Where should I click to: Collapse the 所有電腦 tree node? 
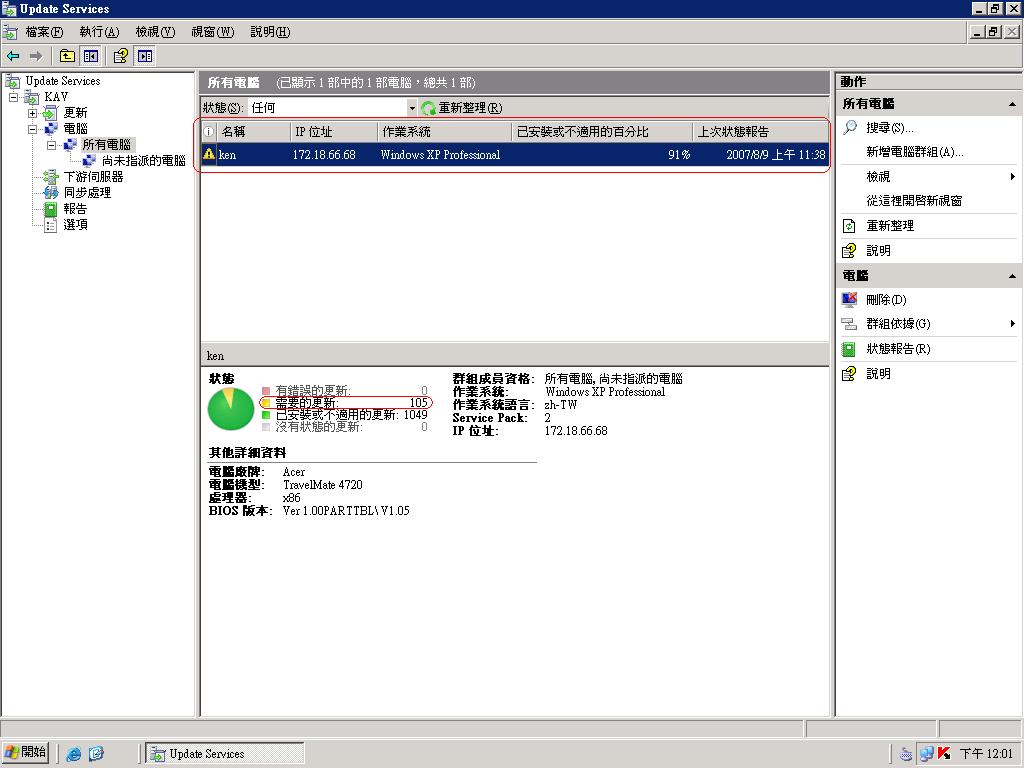coord(52,145)
